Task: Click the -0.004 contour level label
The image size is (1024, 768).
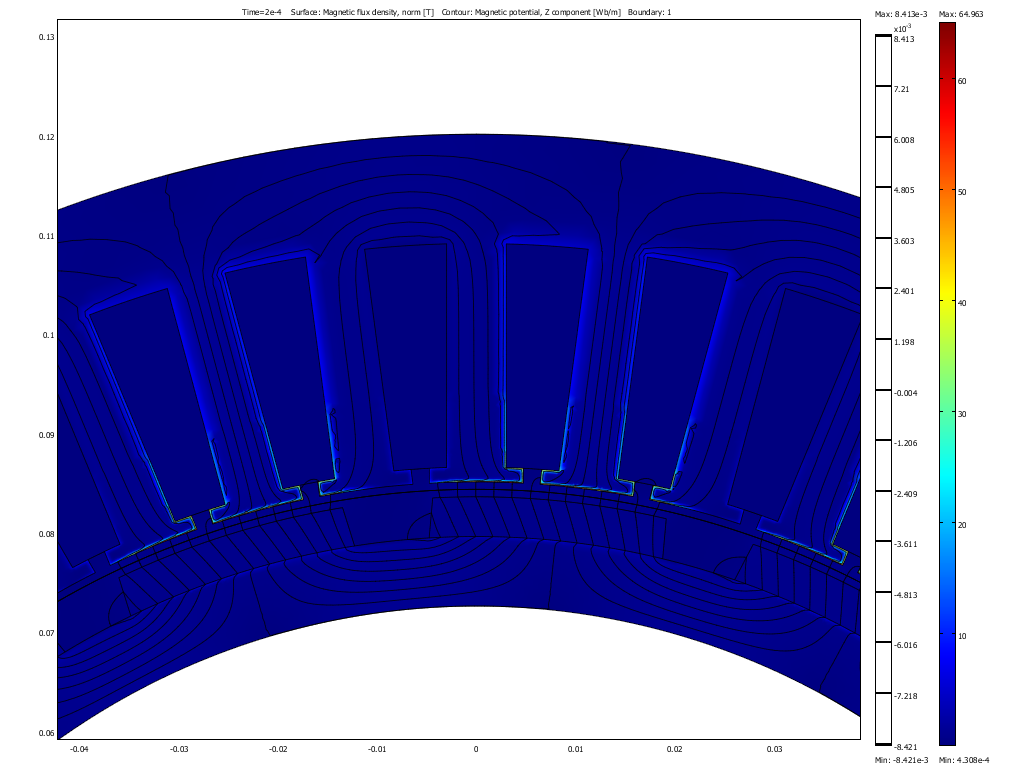Action: pyautogui.click(x=906, y=393)
